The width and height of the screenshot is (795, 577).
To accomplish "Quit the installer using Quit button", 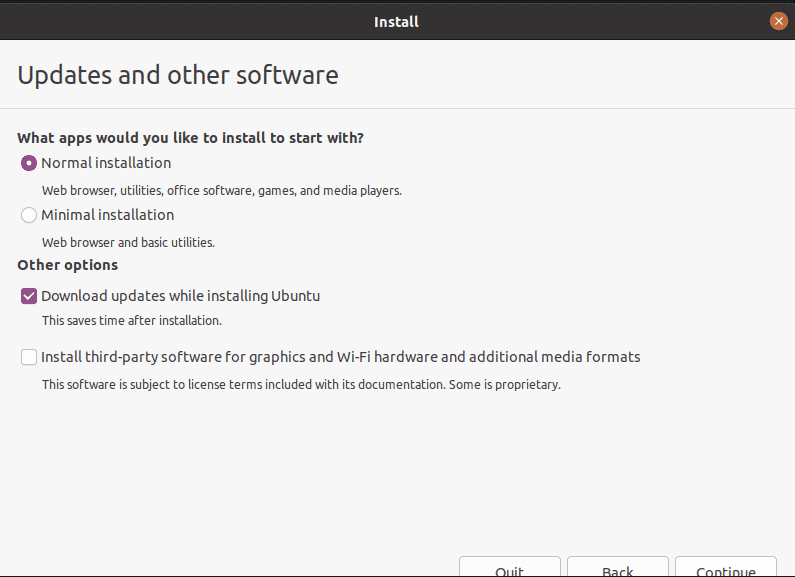I will (510, 568).
